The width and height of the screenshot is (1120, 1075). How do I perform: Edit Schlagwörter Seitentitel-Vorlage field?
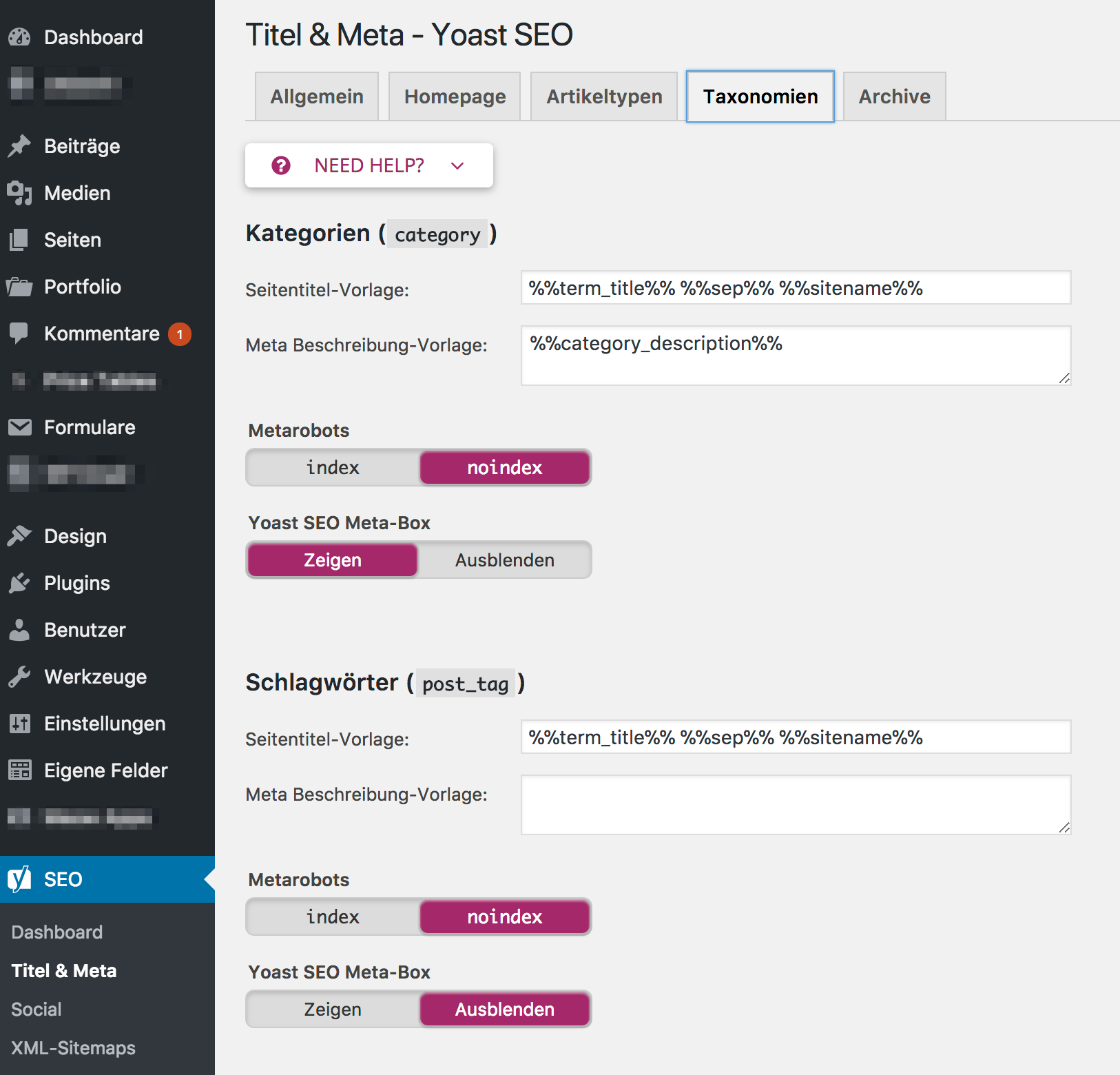click(796, 737)
